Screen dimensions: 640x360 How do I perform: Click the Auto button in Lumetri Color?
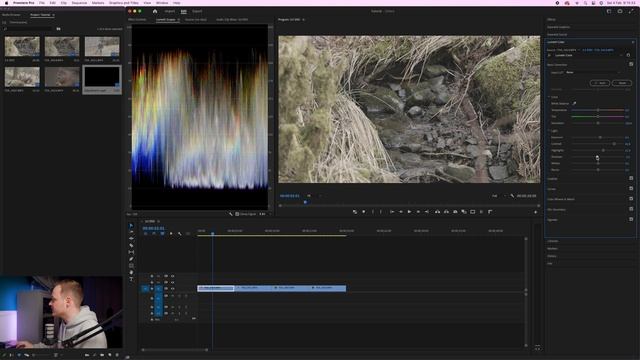(600, 83)
